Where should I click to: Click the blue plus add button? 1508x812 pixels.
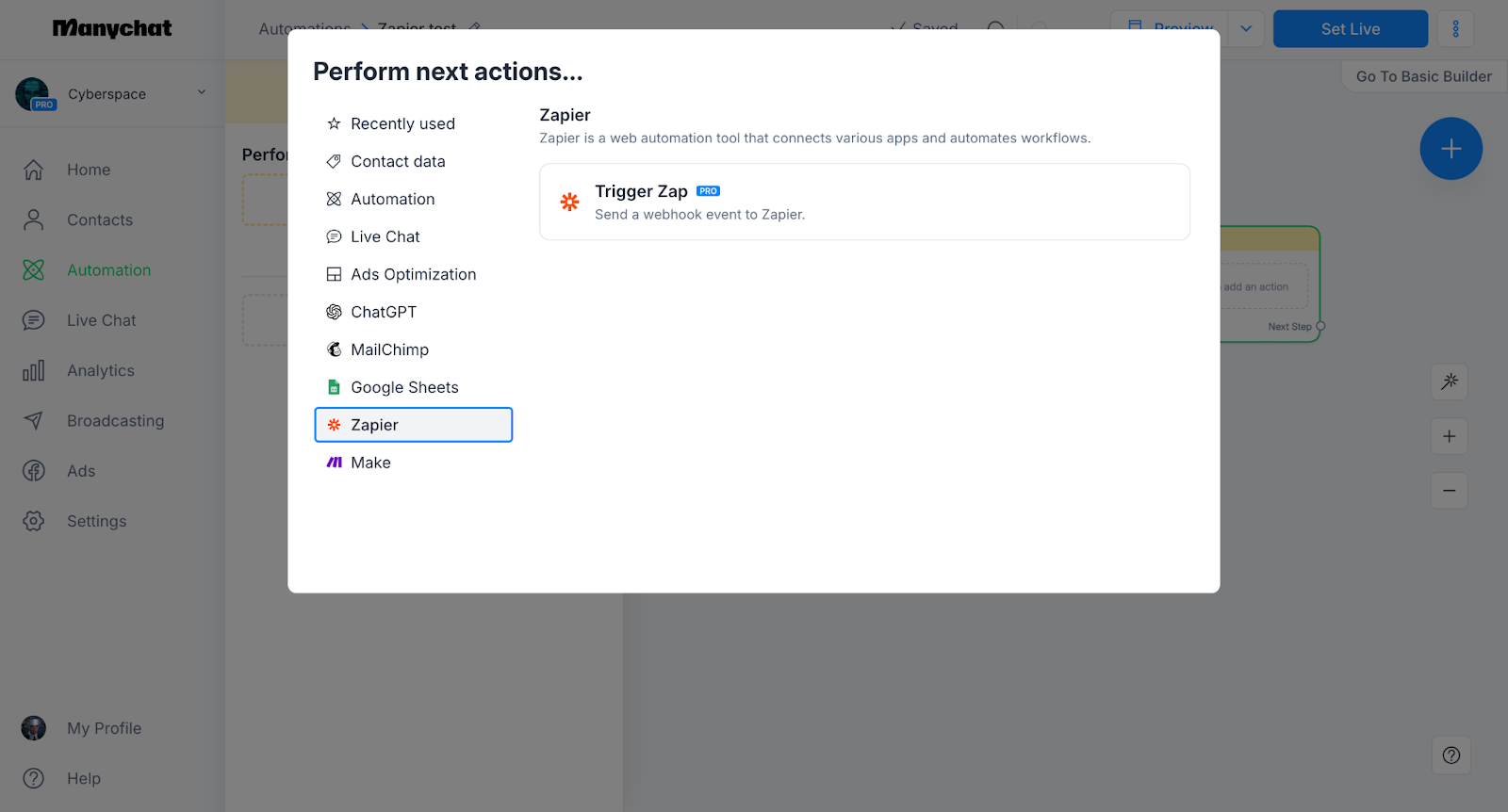tap(1451, 149)
